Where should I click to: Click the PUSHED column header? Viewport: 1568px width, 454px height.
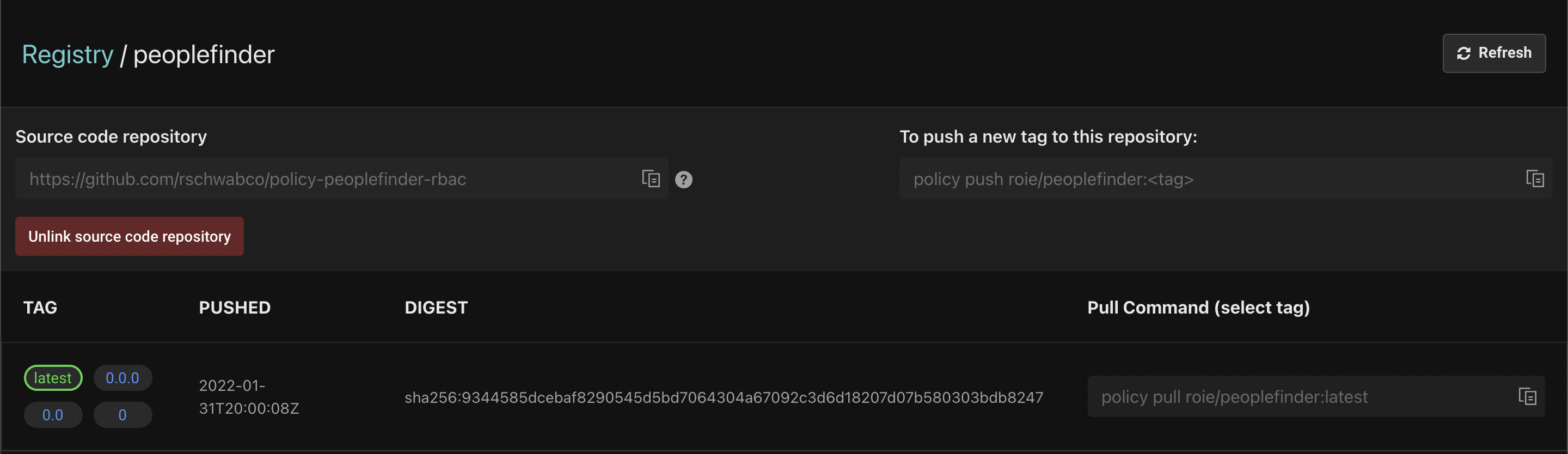pyautogui.click(x=235, y=308)
